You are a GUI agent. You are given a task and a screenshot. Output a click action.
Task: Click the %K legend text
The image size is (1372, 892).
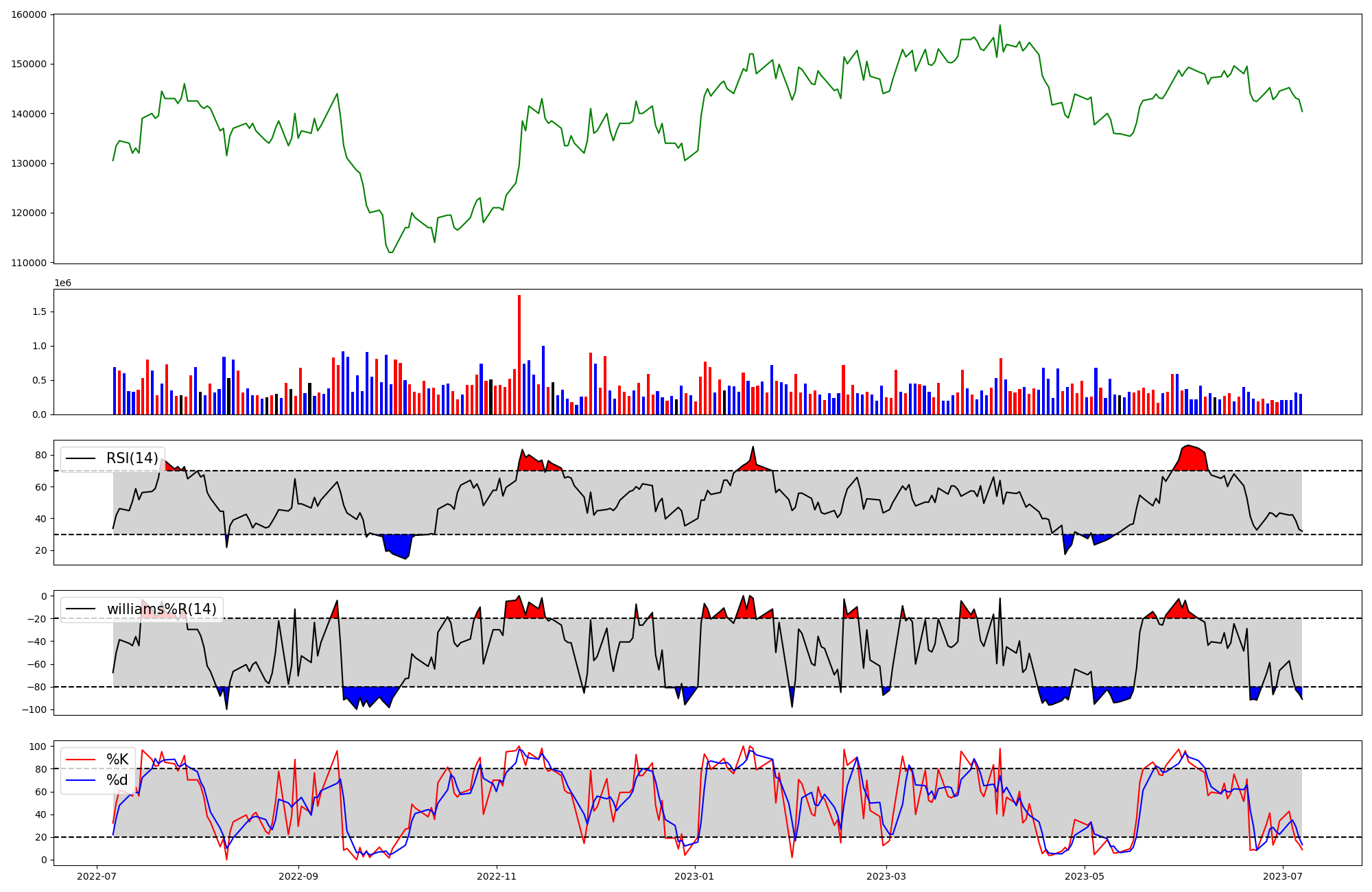click(117, 760)
